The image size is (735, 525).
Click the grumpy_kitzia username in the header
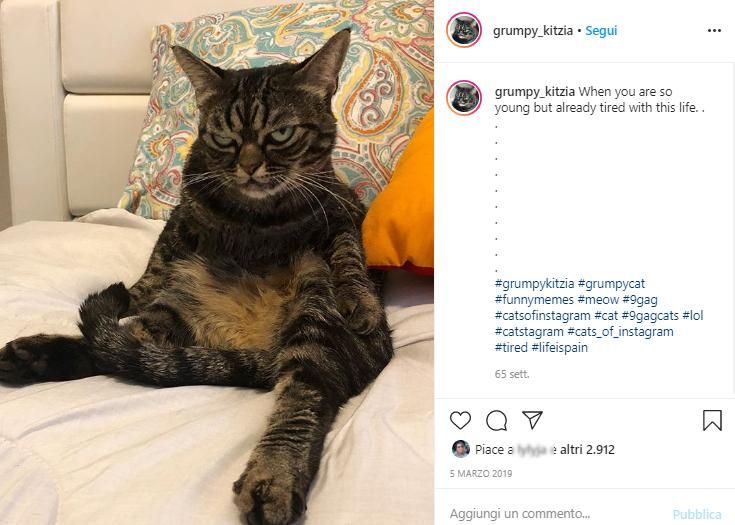pyautogui.click(x=532, y=31)
